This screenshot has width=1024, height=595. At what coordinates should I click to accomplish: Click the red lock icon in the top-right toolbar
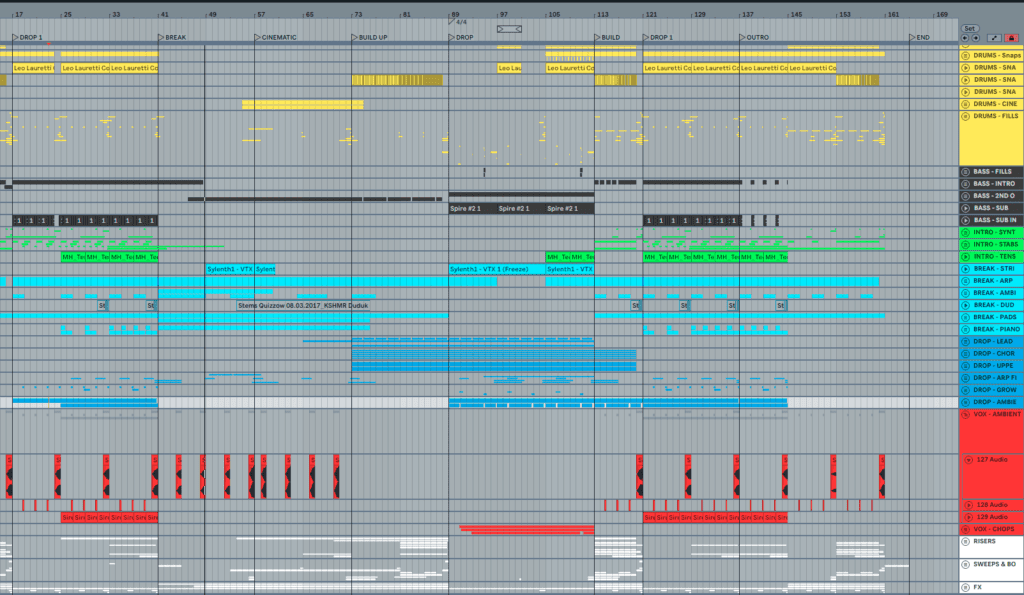pos(1011,38)
